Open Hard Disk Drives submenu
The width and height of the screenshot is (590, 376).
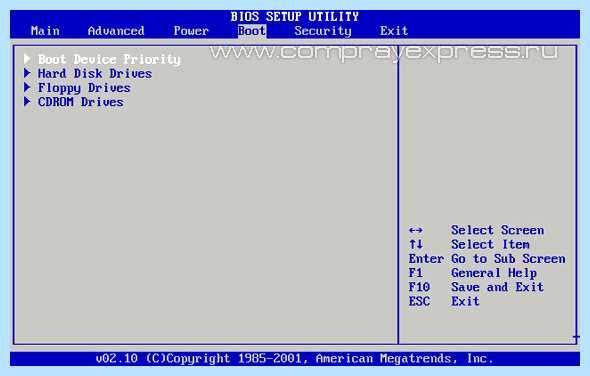pyautogui.click(x=95, y=73)
